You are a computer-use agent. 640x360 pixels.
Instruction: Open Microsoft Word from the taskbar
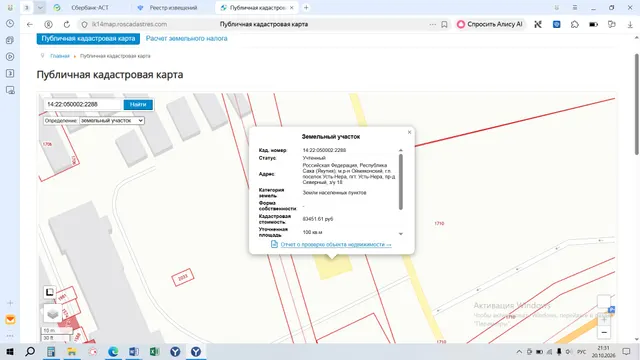pos(134,351)
